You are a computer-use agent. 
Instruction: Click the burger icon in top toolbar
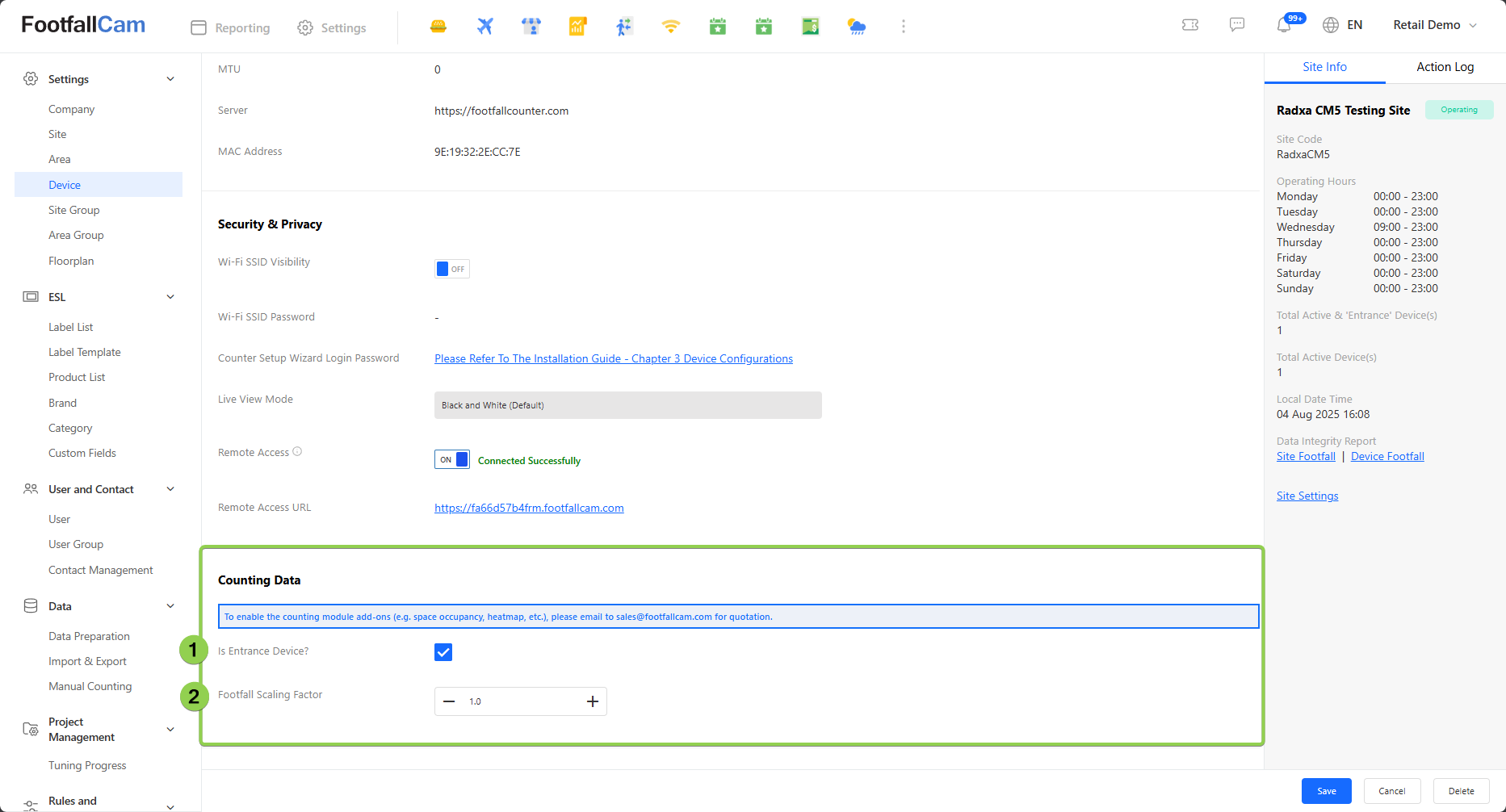point(438,27)
